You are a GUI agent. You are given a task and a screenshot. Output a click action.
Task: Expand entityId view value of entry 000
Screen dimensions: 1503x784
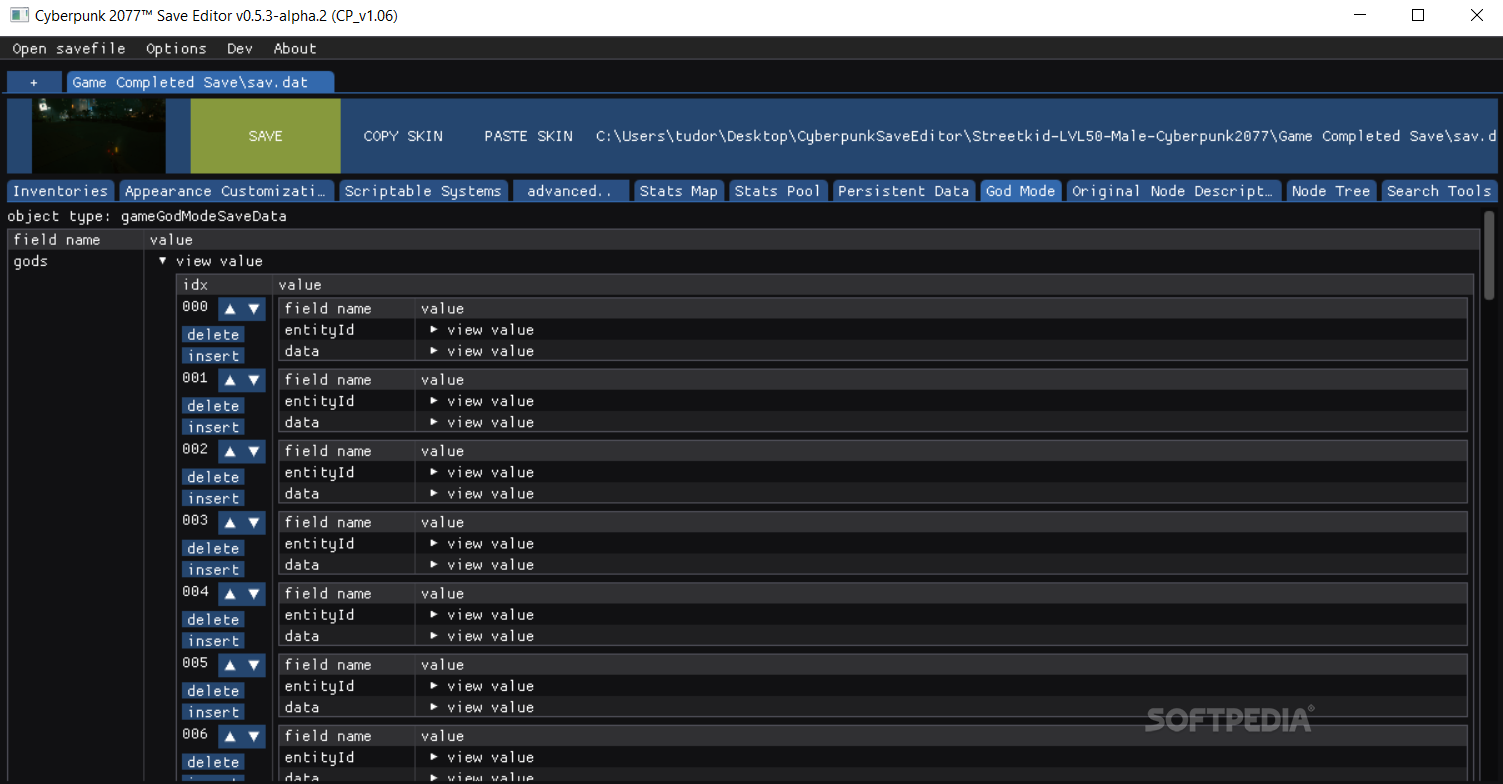(434, 330)
